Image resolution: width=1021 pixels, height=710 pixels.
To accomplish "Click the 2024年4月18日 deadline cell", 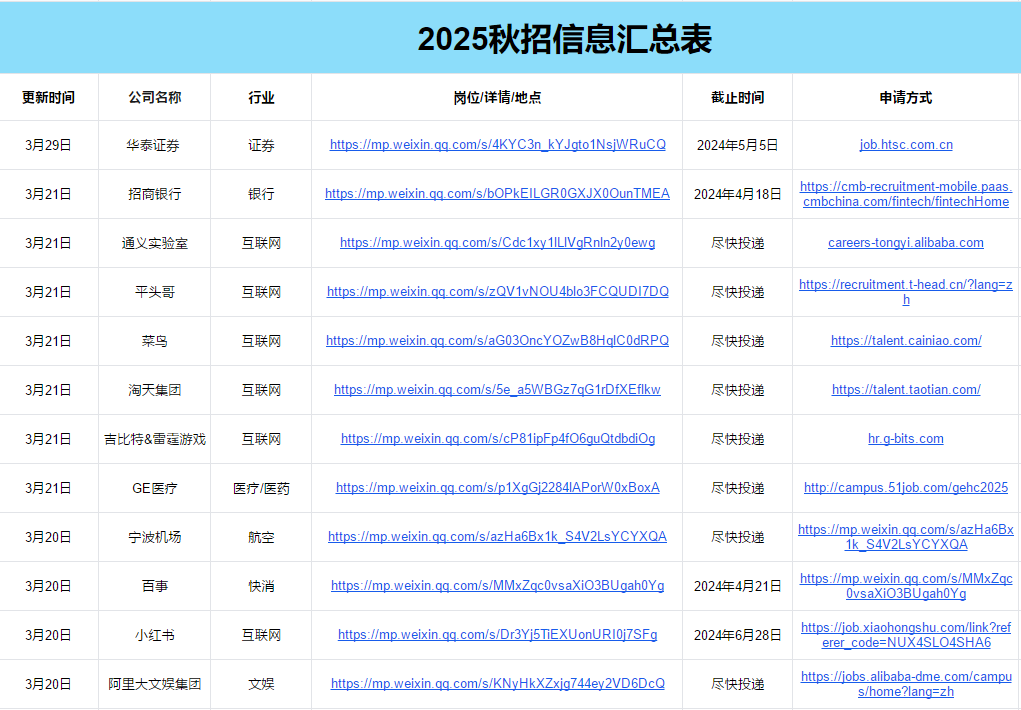I will [737, 194].
